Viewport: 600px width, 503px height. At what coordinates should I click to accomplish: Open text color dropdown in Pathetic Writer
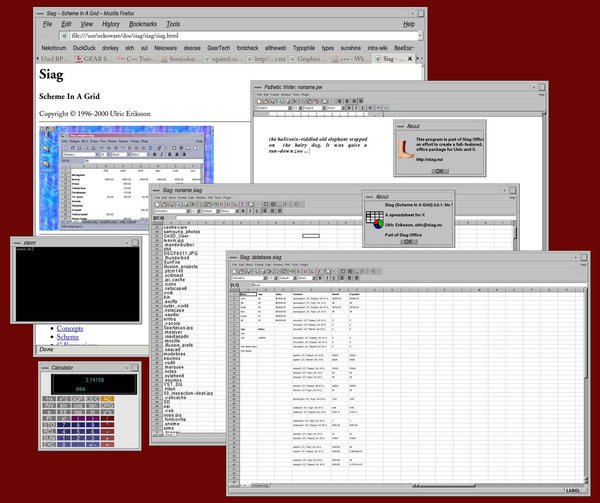(342, 108)
